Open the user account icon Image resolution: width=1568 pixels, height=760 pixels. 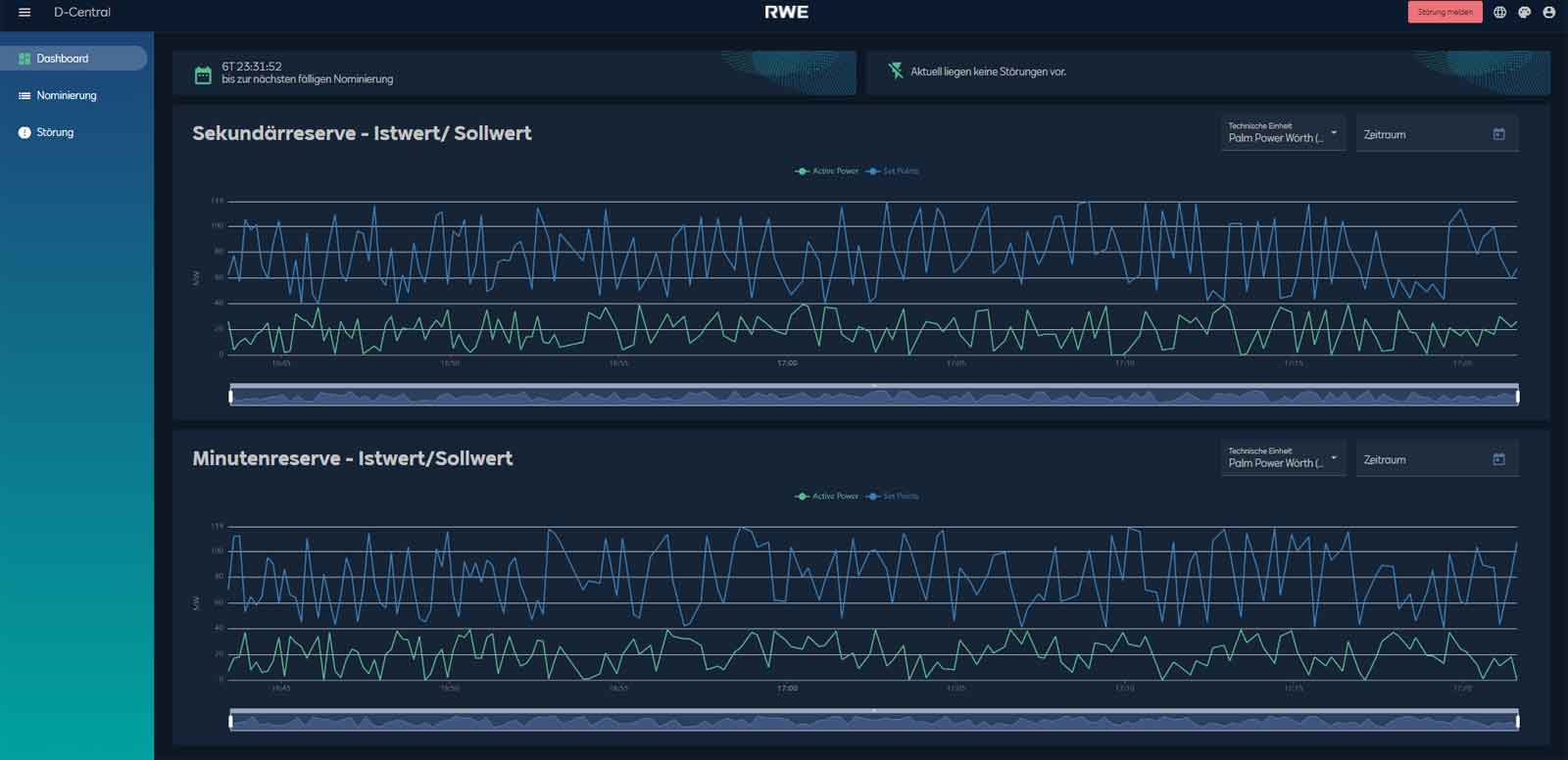tap(1548, 13)
